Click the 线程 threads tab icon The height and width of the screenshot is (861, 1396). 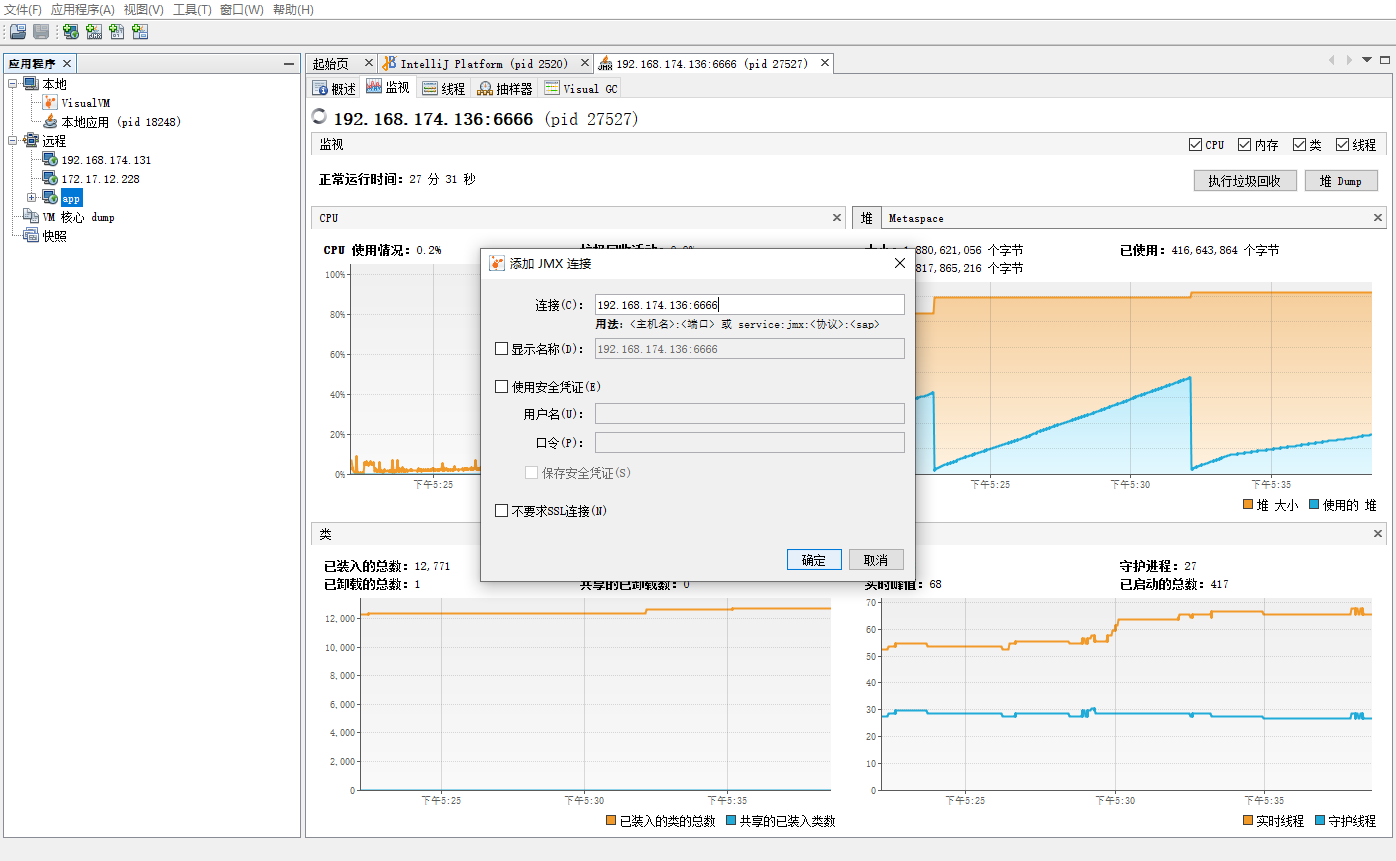click(430, 88)
